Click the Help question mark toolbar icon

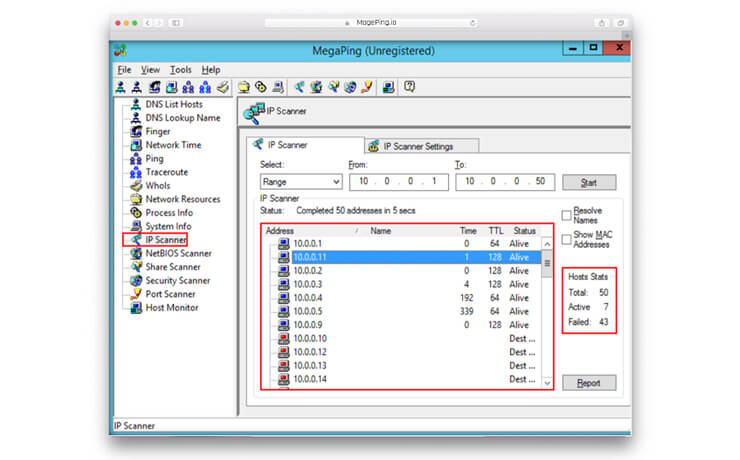(x=409, y=87)
